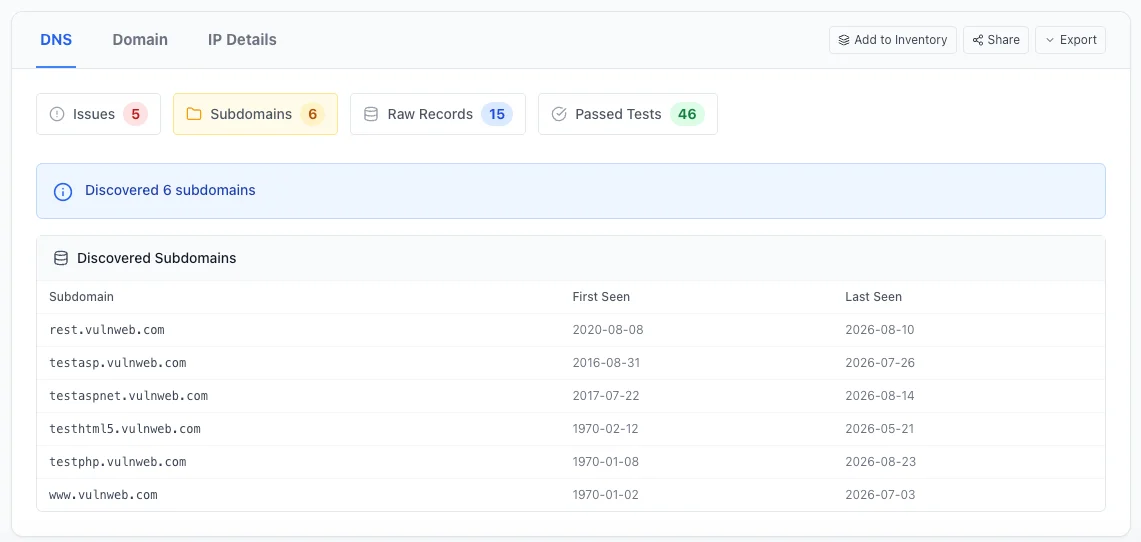
Task: Click last seen date 2026-08-14
Action: point(880,396)
